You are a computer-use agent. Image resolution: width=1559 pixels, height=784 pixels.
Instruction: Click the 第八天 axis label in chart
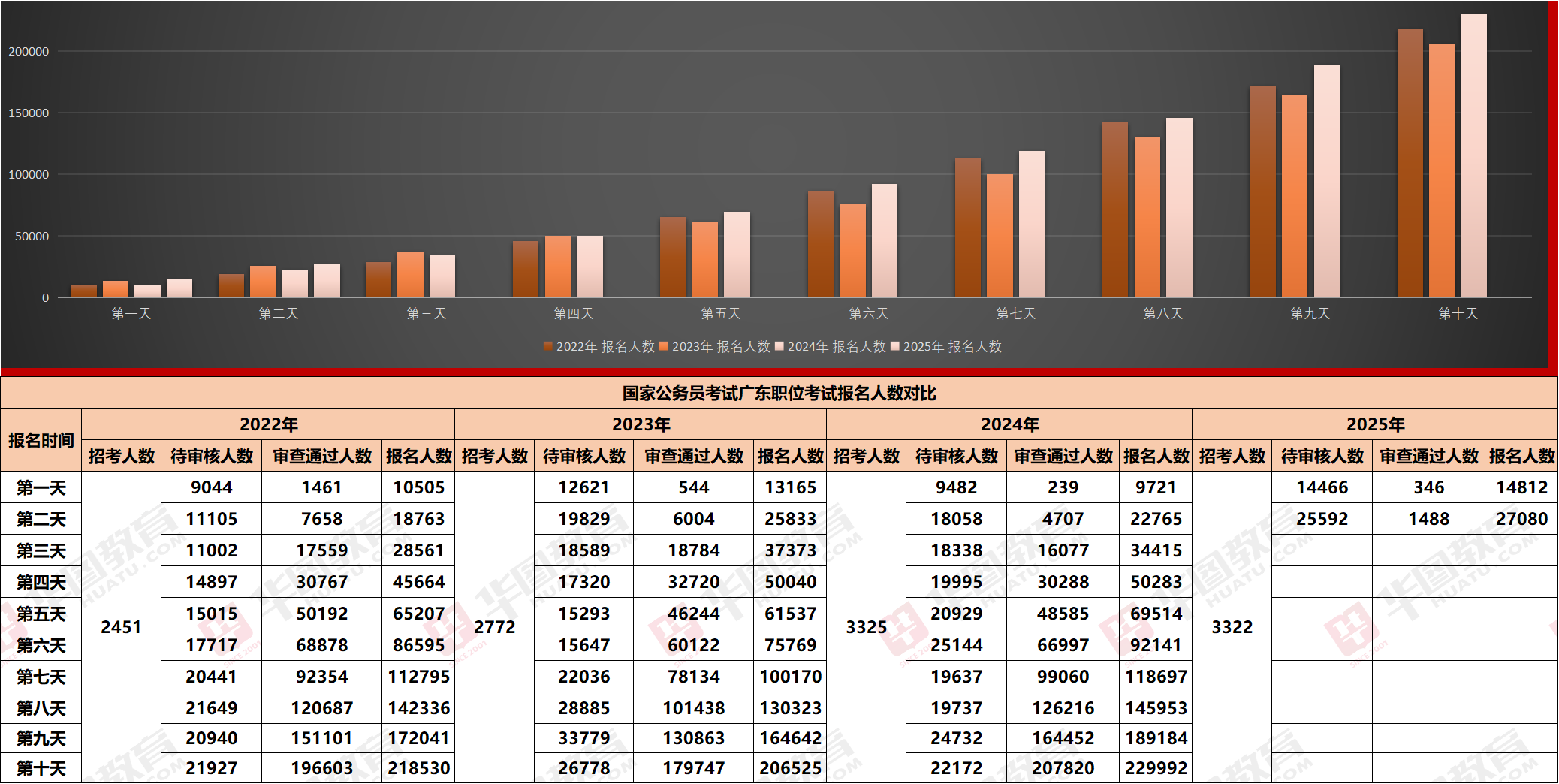[x=1163, y=314]
